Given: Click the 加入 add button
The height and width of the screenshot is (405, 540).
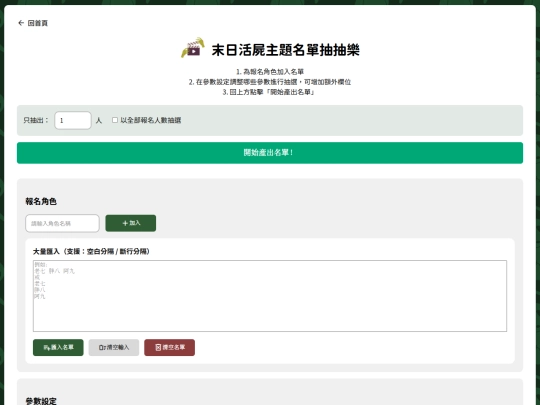Looking at the screenshot, I should click(131, 223).
